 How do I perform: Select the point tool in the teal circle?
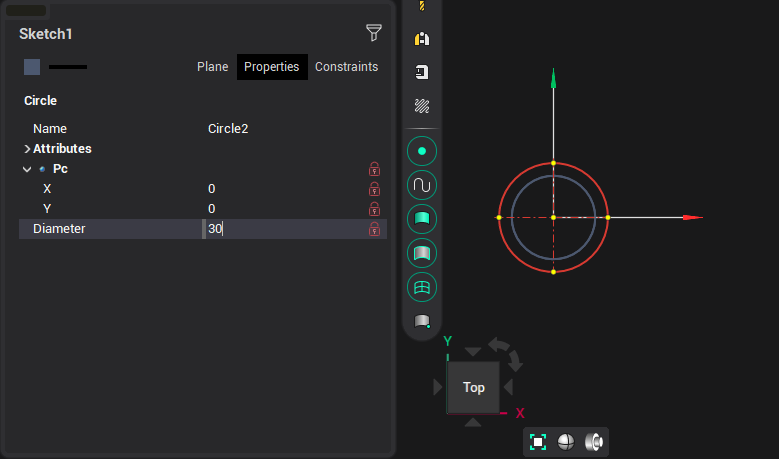[422, 151]
